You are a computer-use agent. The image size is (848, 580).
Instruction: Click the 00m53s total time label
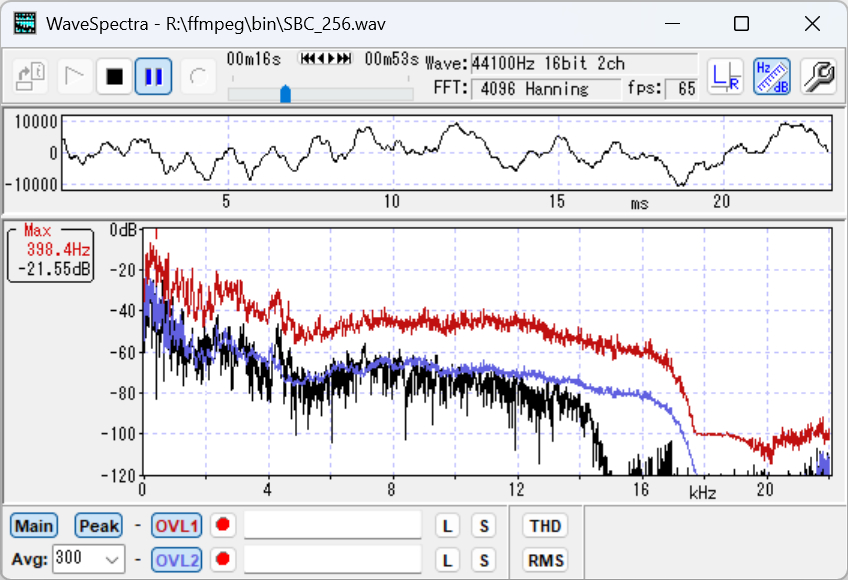coord(392,58)
